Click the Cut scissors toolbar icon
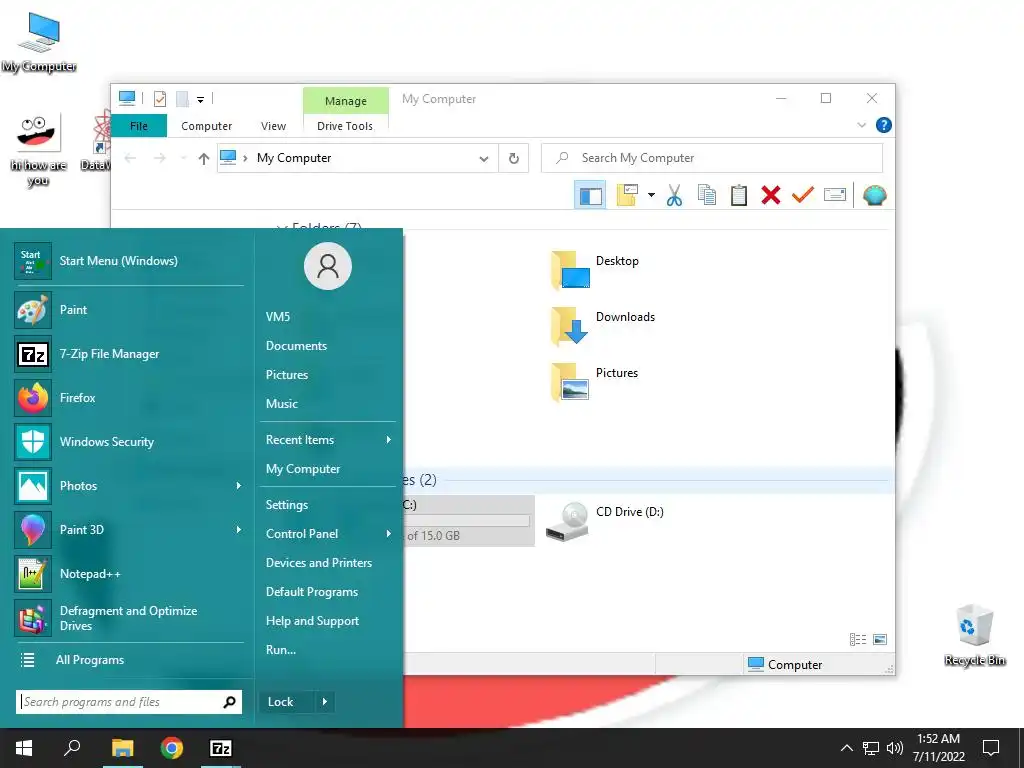The width and height of the screenshot is (1024, 768). click(674, 195)
